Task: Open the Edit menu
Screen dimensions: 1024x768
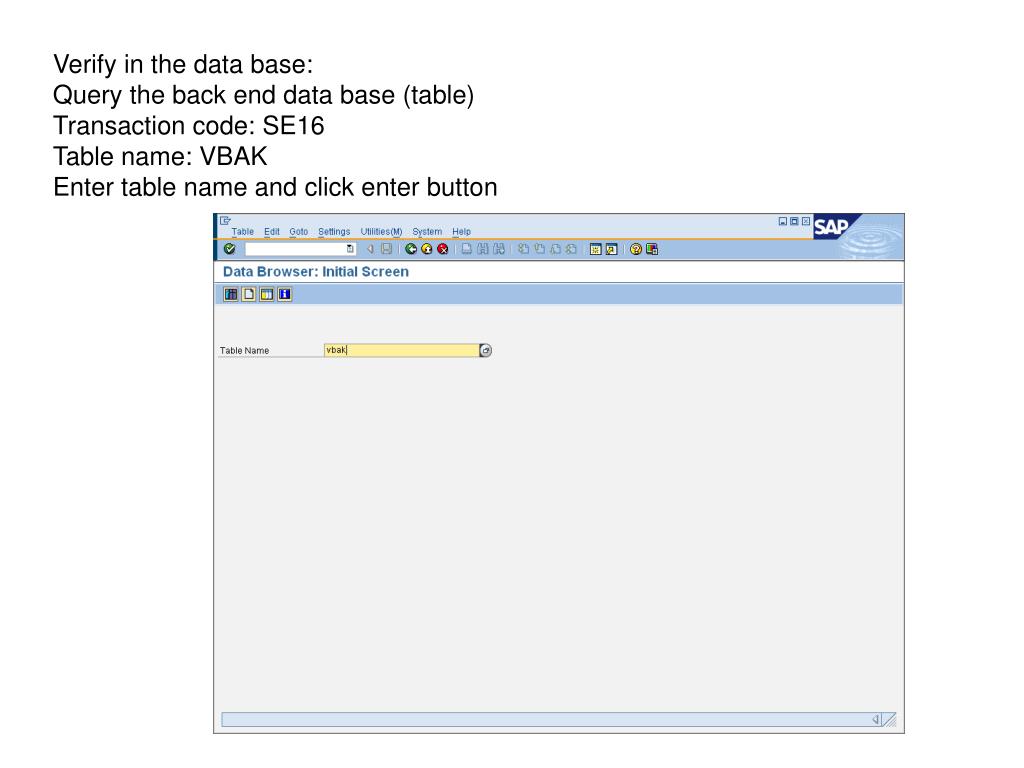Action: pos(272,231)
